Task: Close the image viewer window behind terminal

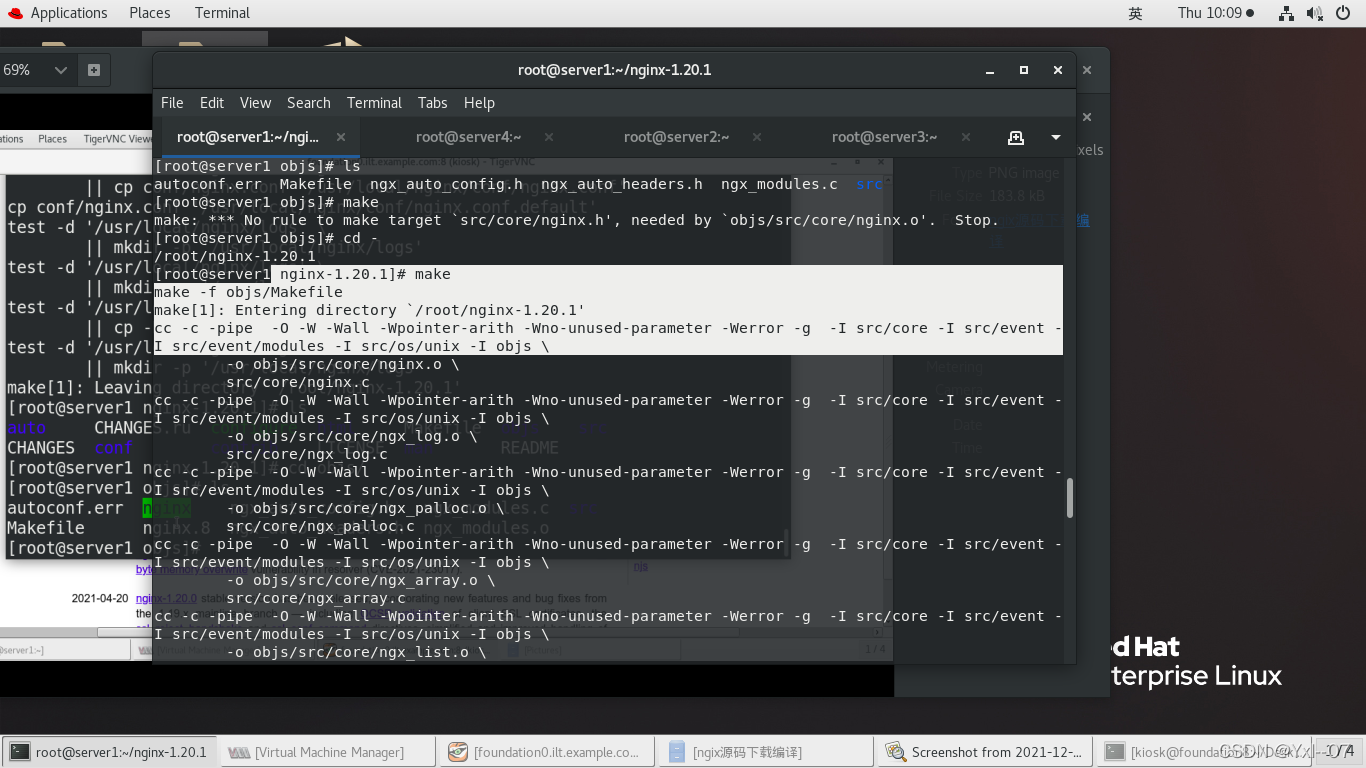Action: [x=1087, y=70]
